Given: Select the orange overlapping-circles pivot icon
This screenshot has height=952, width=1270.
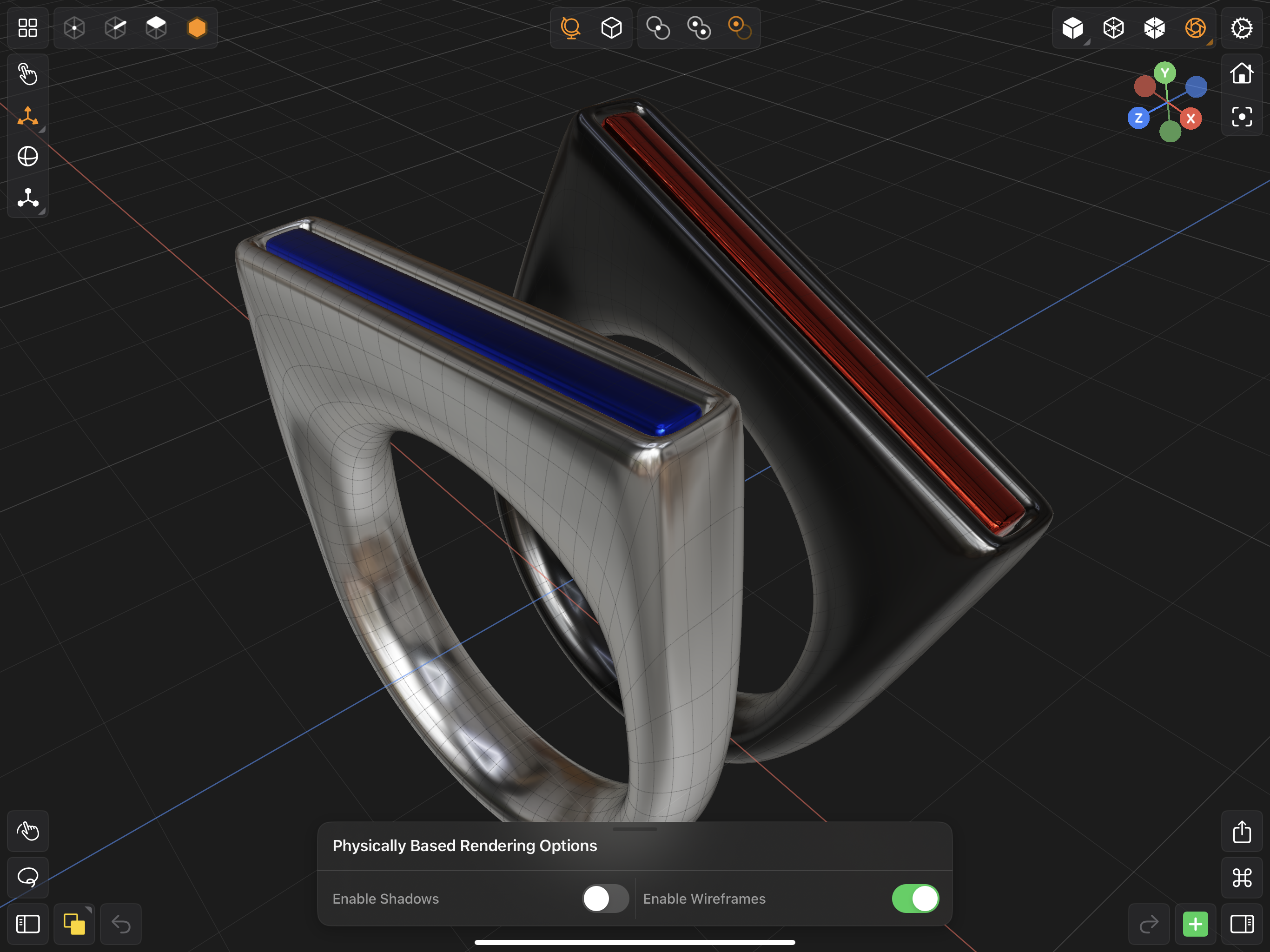Looking at the screenshot, I should (740, 27).
